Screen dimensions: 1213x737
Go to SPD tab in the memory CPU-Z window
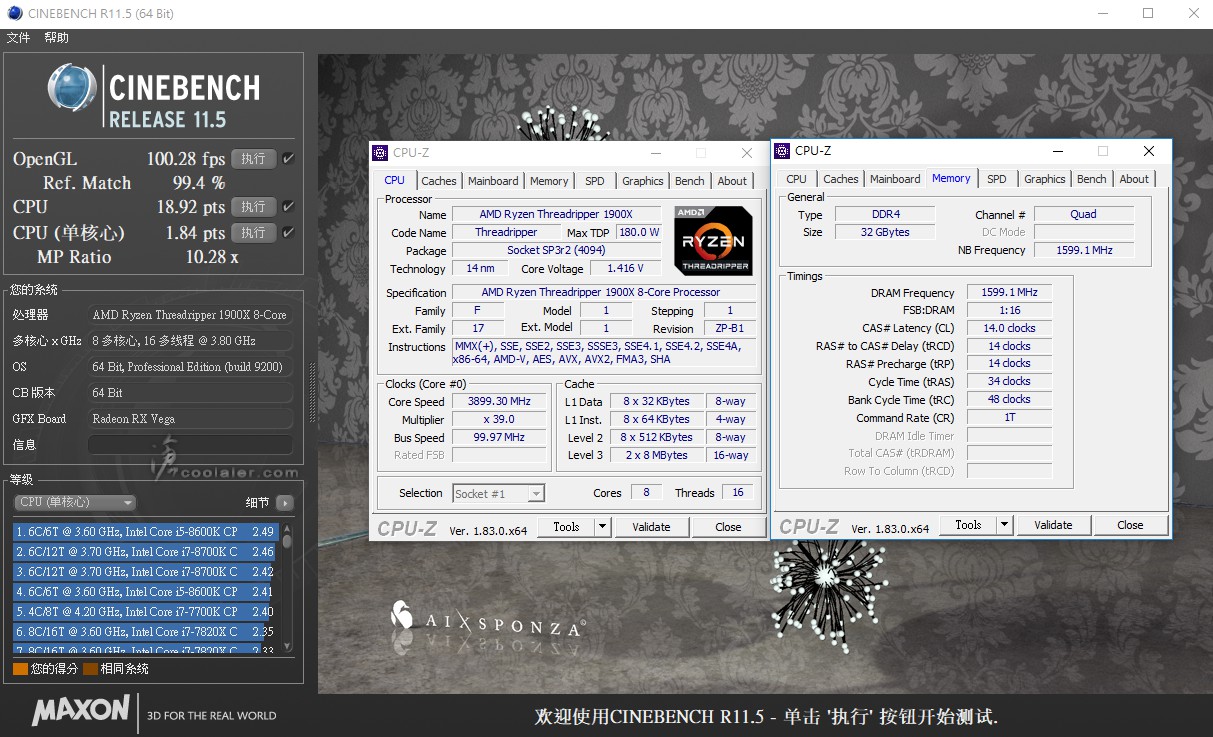coord(997,179)
